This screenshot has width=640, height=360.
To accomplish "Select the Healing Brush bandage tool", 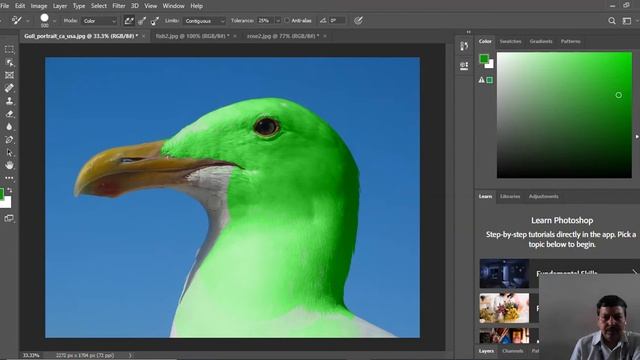I will [9, 88].
